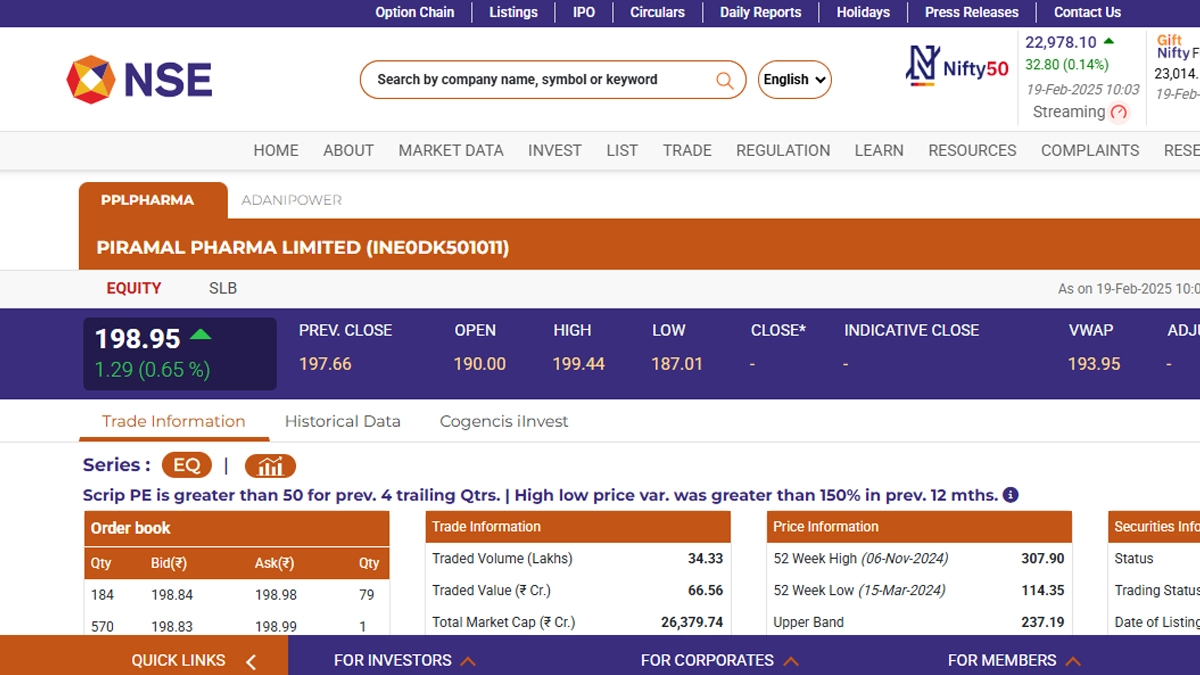1200x675 pixels.
Task: Open the English language dropdown
Action: [x=795, y=80]
